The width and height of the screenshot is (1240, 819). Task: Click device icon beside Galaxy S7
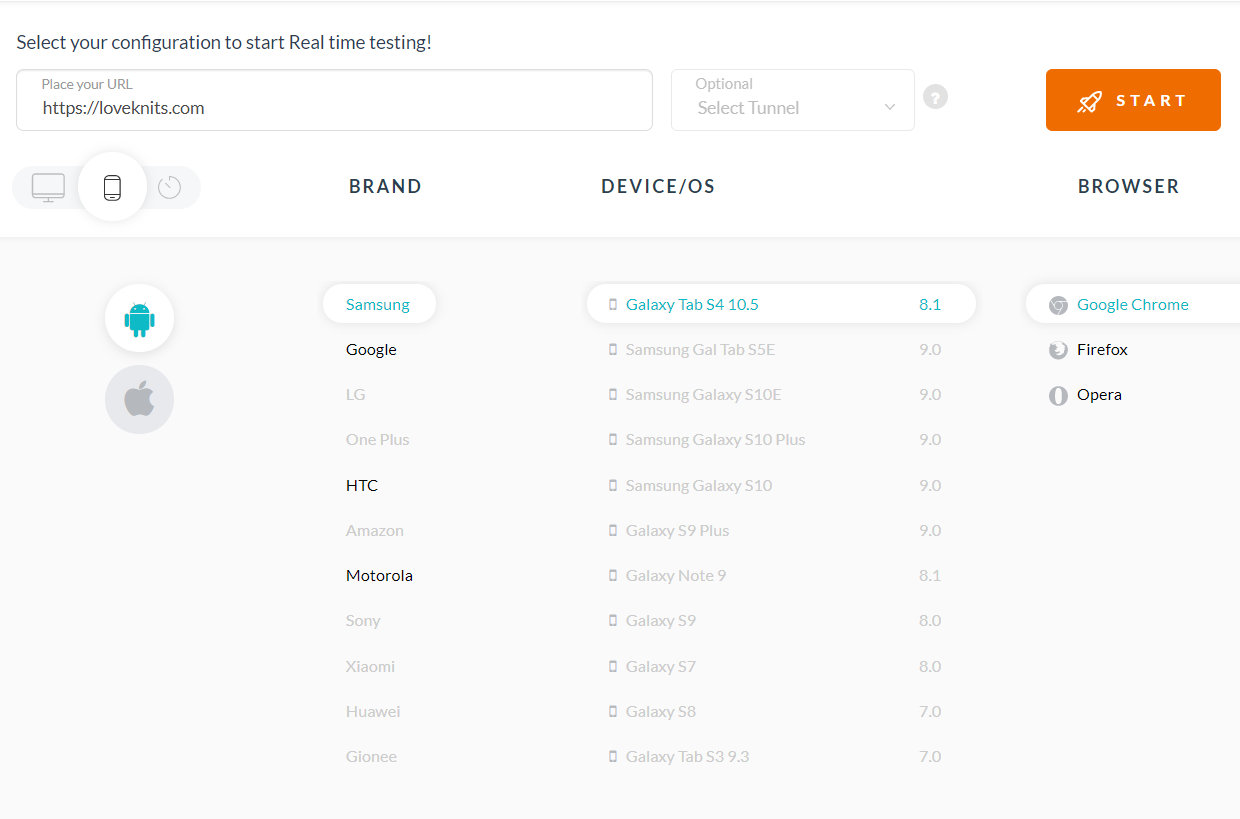coord(613,667)
